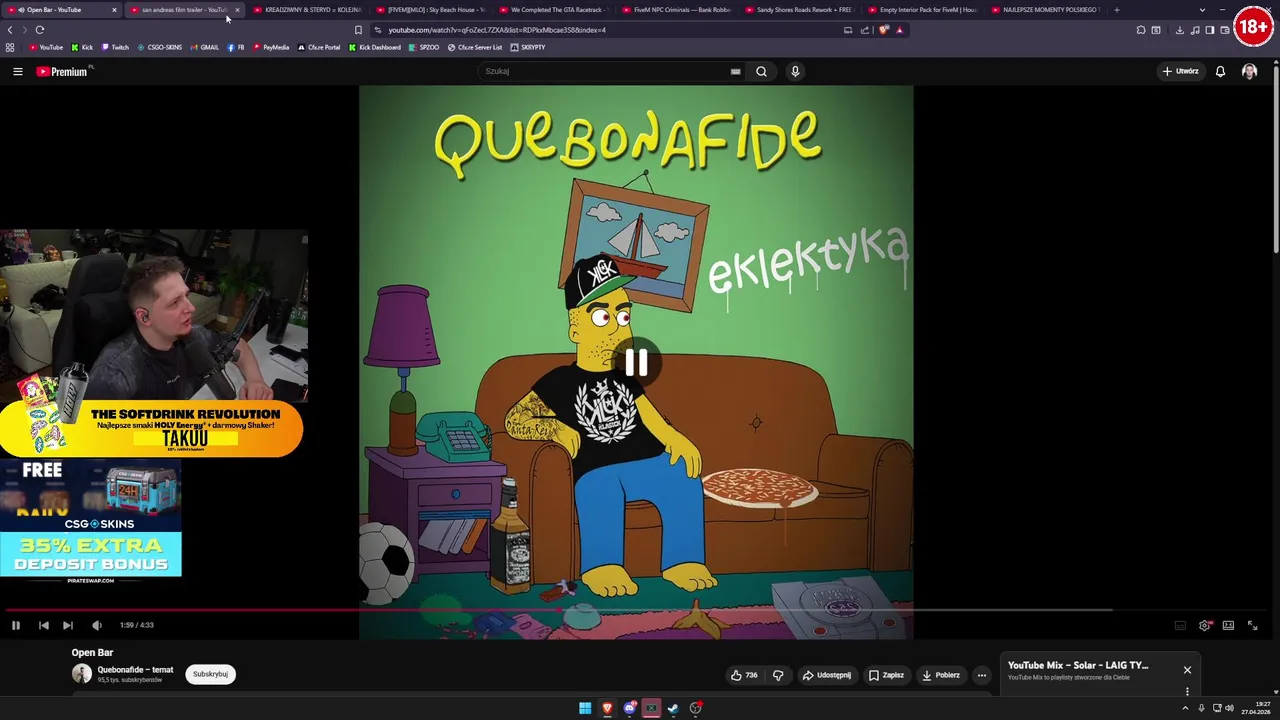Open YouTube notifications bell
This screenshot has height=720, width=1280.
[x=1220, y=71]
